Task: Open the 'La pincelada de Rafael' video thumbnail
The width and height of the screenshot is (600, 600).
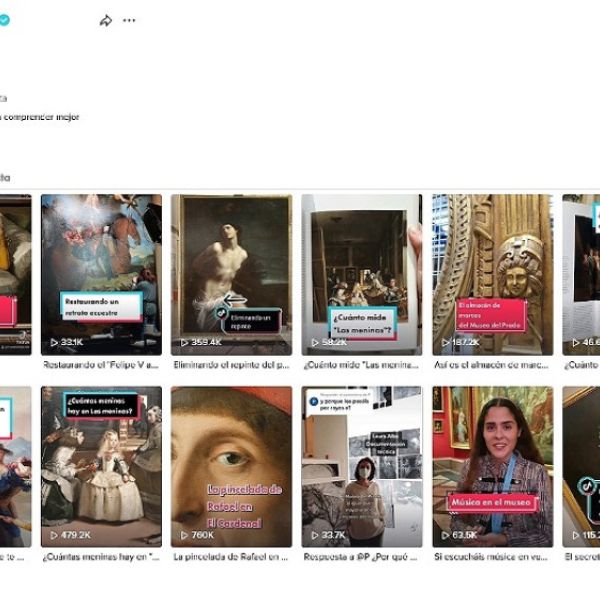Action: point(231,466)
